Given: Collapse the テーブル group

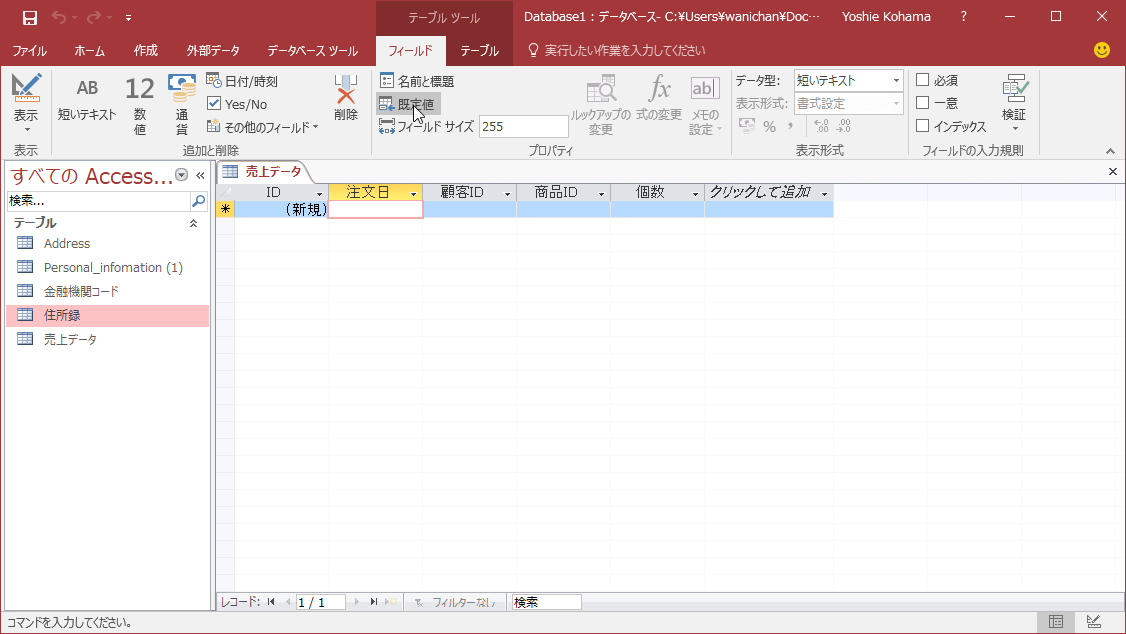Looking at the screenshot, I should 193,223.
